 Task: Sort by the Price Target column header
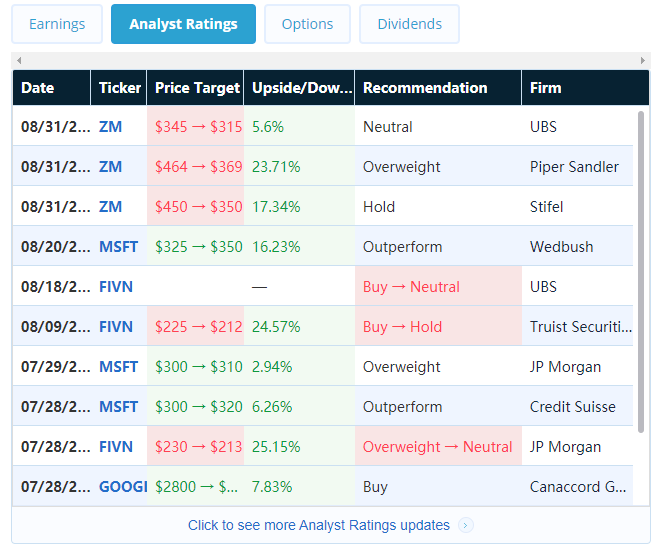(x=197, y=88)
